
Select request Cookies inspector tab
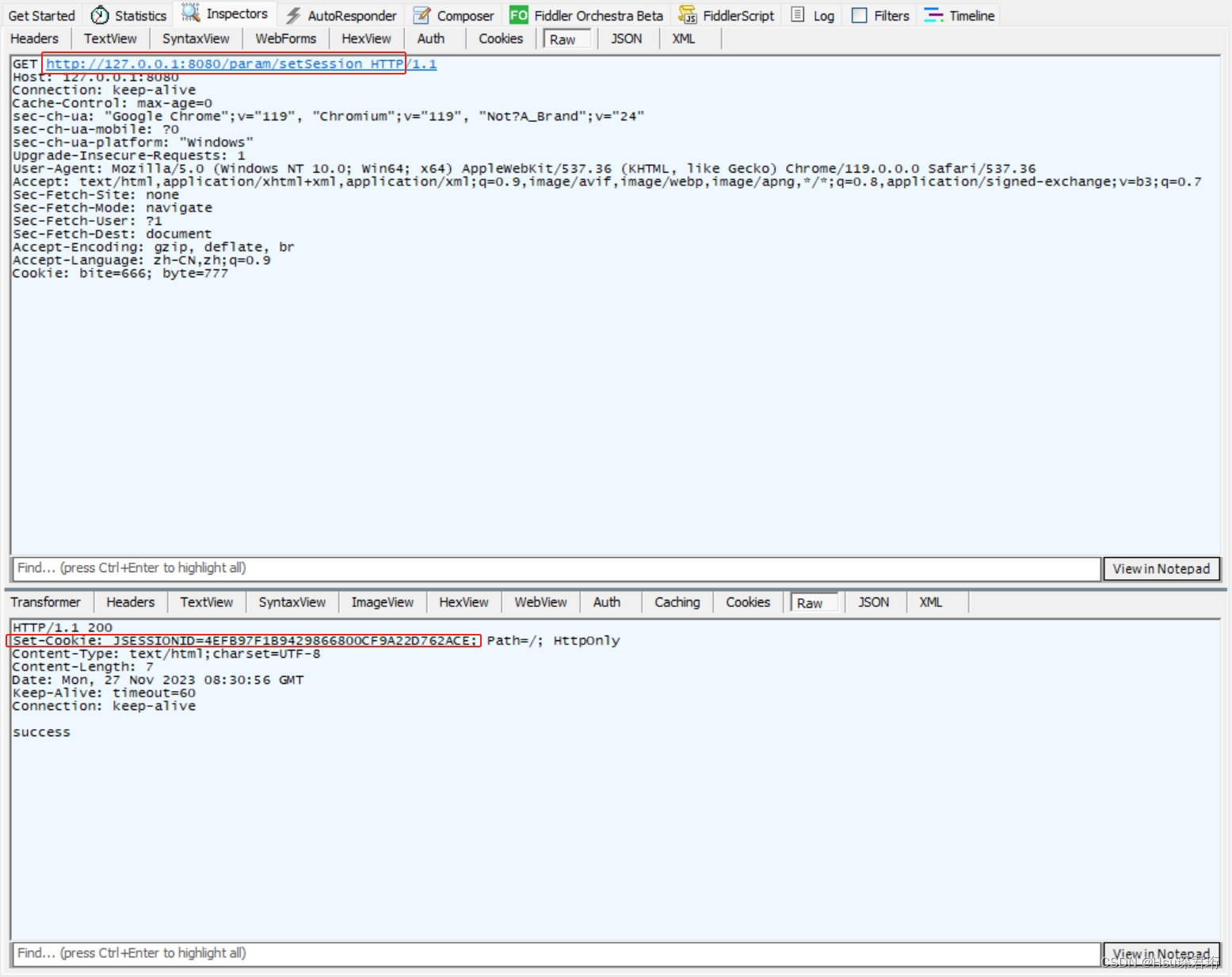tap(501, 38)
